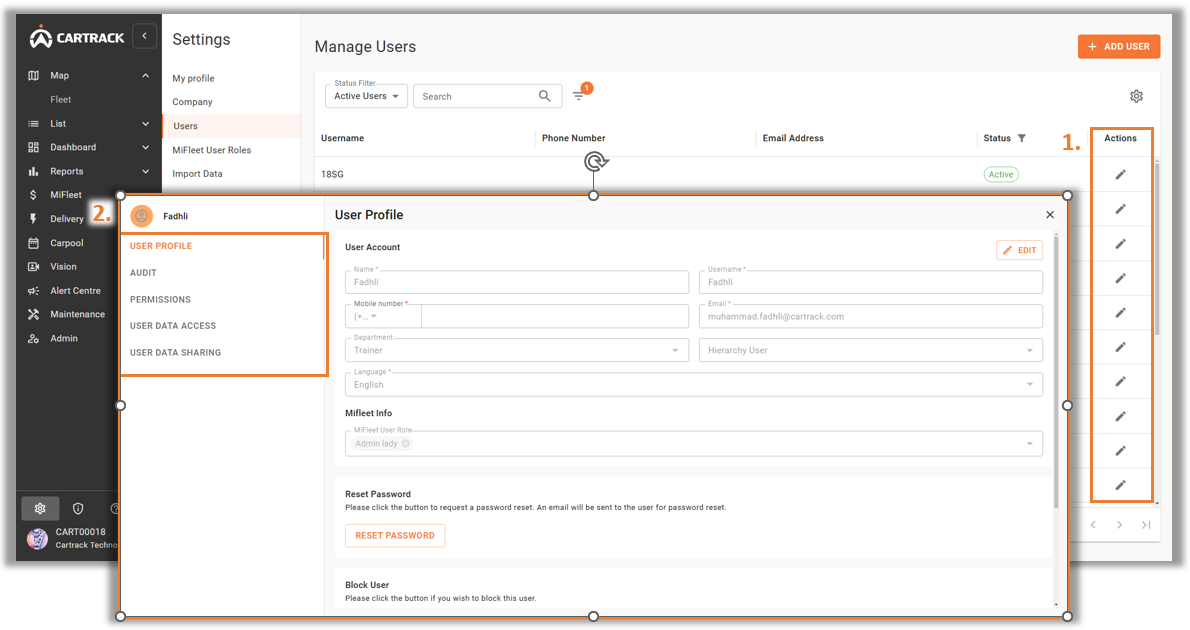The image size is (1190, 630).
Task: Open the Hierarchy User dropdown
Action: point(870,350)
